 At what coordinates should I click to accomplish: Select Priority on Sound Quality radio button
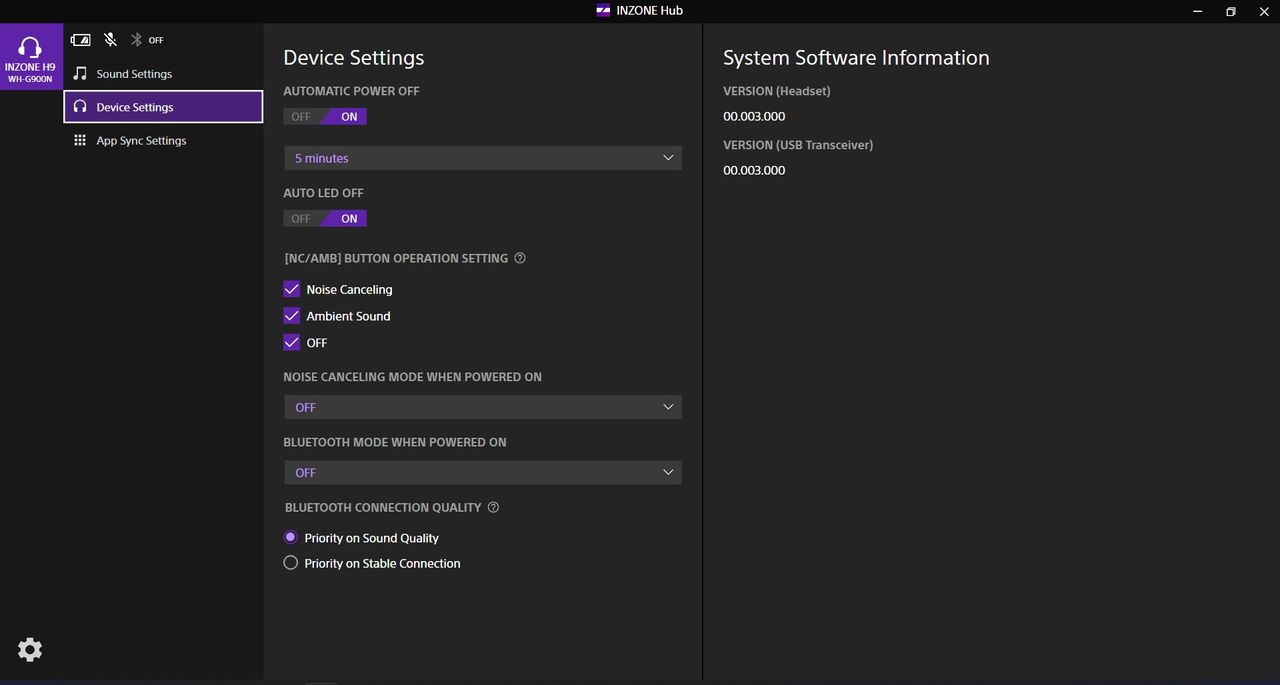click(291, 537)
